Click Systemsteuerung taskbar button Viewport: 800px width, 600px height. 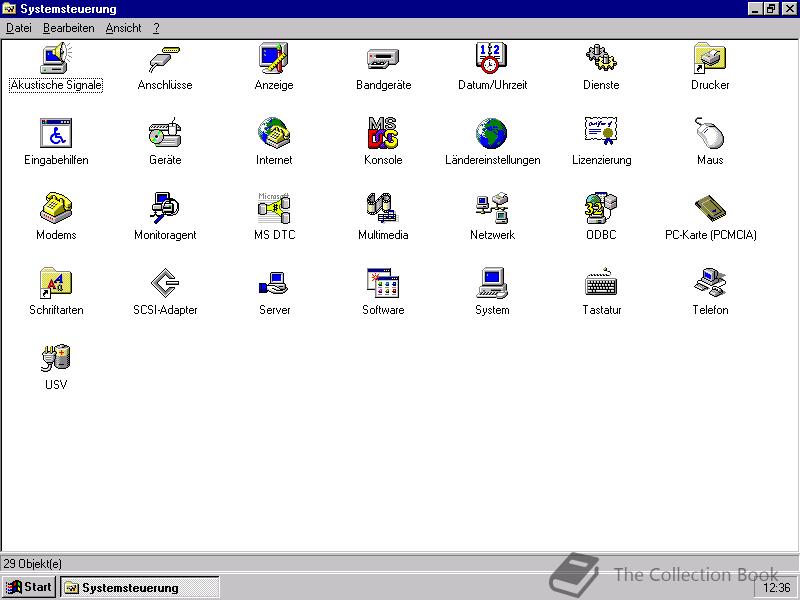[x=140, y=587]
